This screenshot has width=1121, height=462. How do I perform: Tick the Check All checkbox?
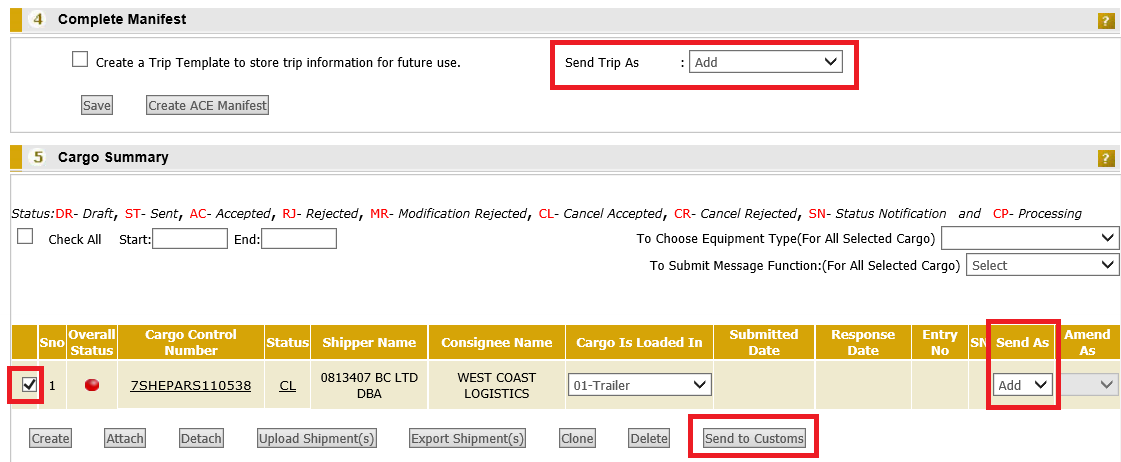point(25,237)
